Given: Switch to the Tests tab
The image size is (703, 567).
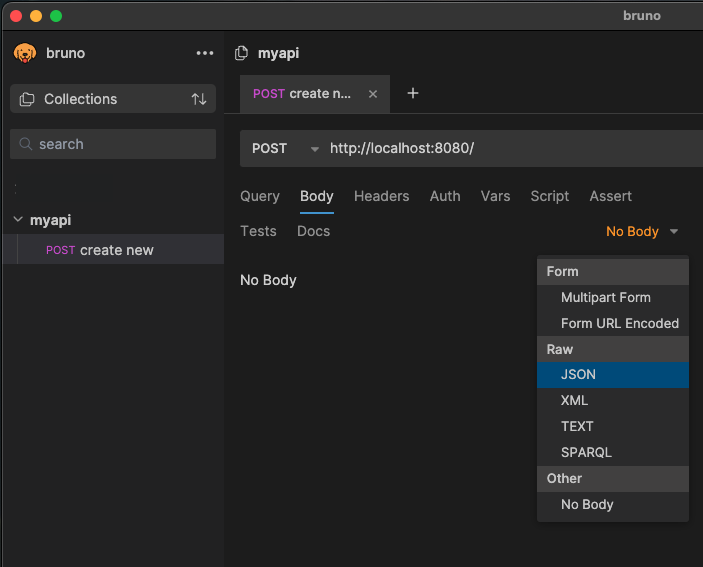Looking at the screenshot, I should (258, 231).
